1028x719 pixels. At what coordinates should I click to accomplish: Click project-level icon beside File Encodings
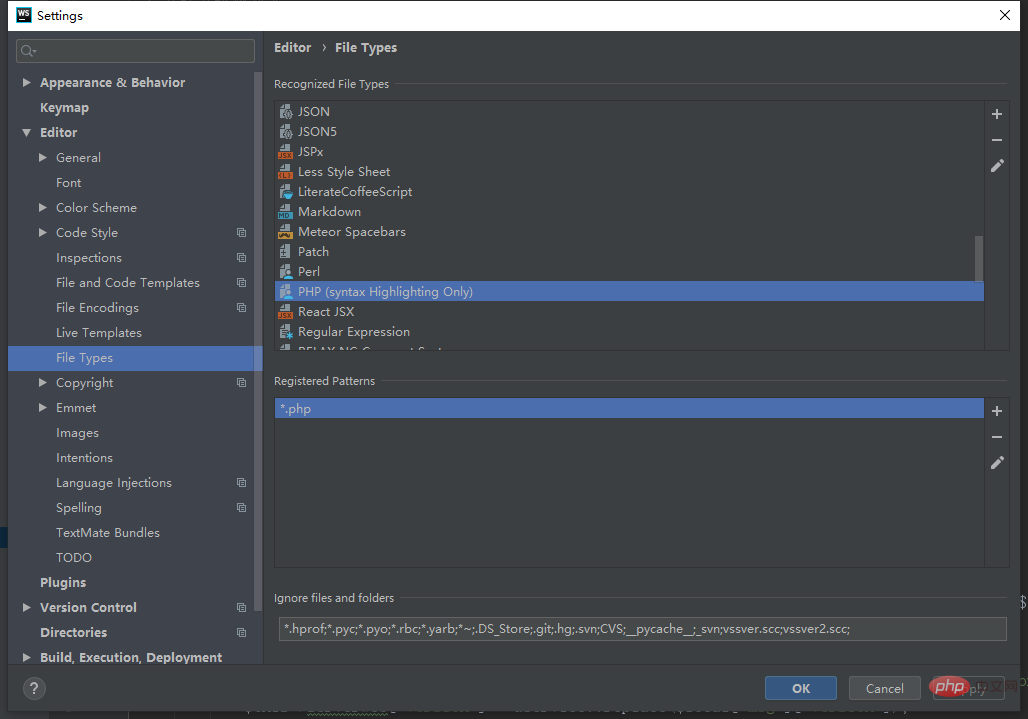pos(241,307)
